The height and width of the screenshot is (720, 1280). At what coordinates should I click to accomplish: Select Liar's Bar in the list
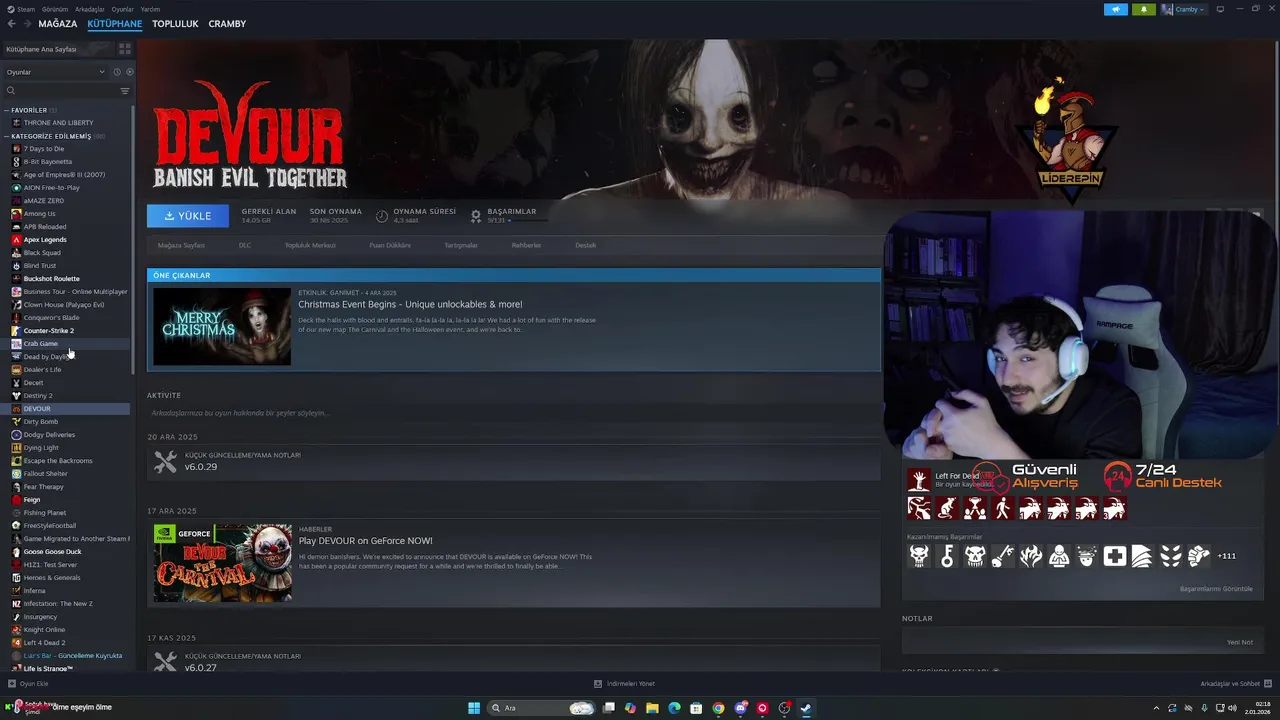[67, 656]
